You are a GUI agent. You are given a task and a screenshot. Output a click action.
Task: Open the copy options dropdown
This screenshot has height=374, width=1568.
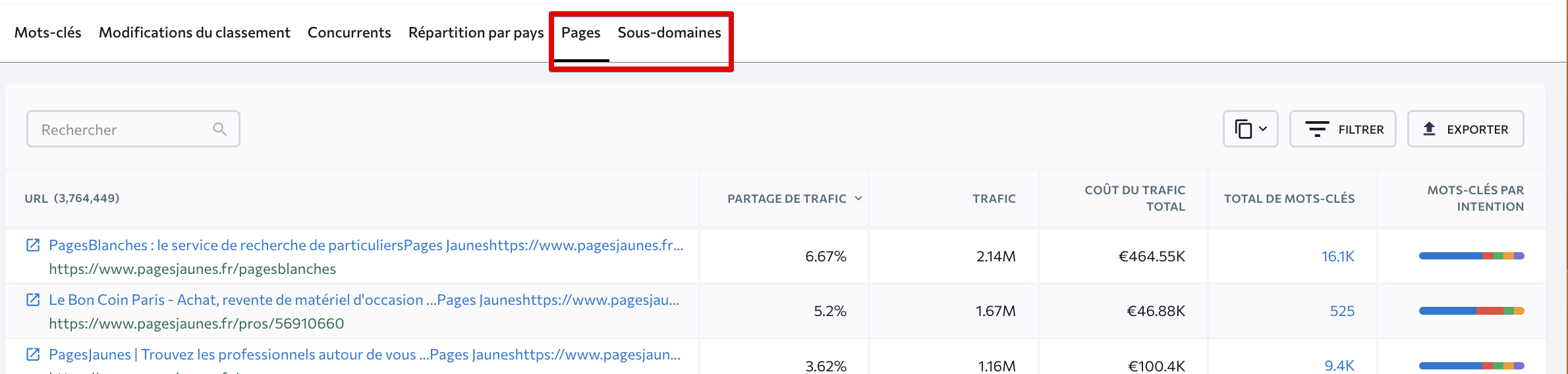point(1250,129)
